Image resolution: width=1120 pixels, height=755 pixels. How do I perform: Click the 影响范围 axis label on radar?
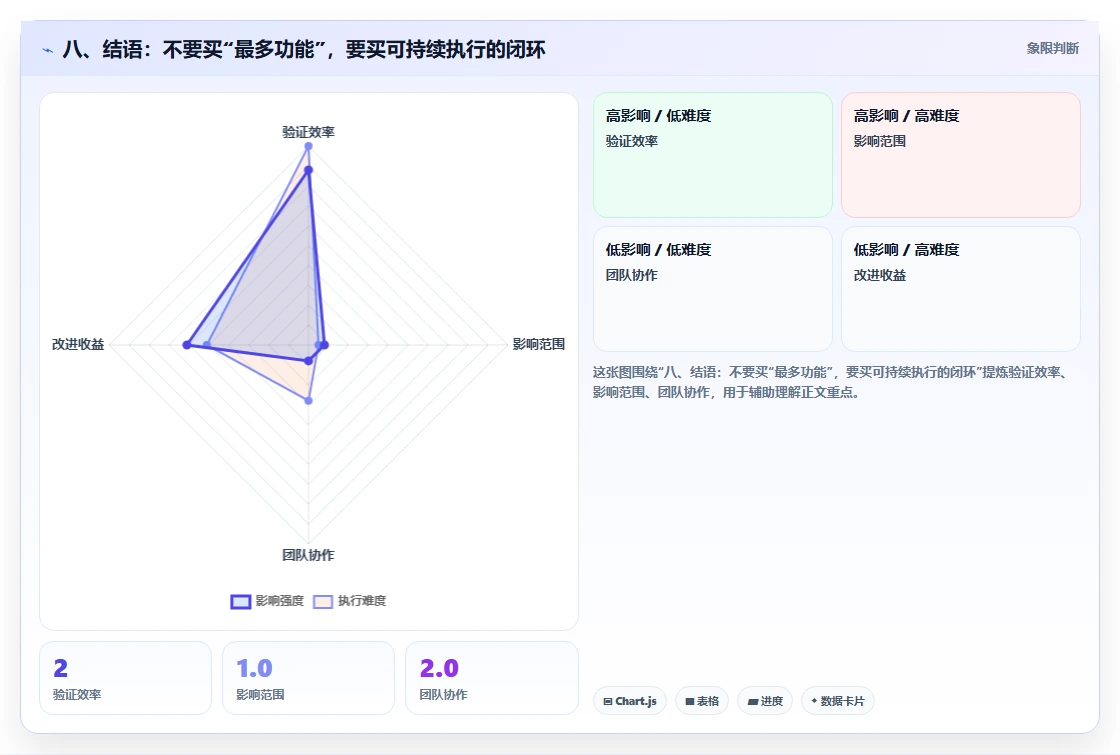click(539, 344)
